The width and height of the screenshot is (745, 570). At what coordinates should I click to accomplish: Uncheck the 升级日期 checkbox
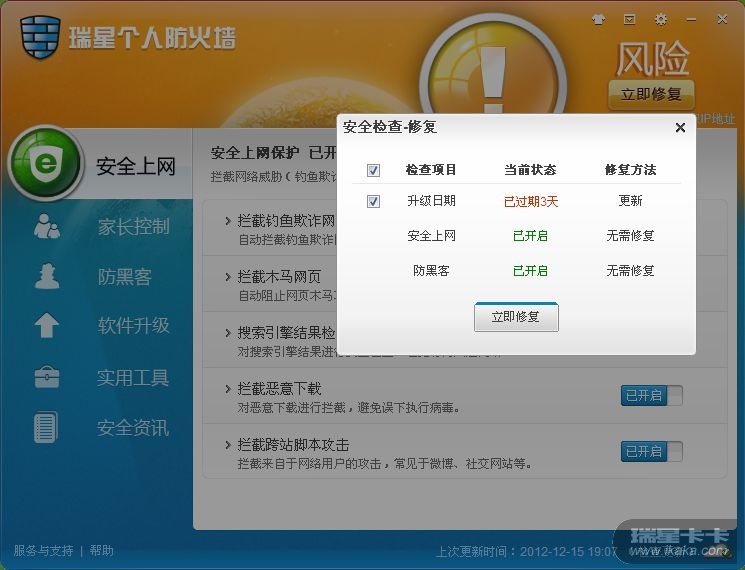(x=373, y=201)
